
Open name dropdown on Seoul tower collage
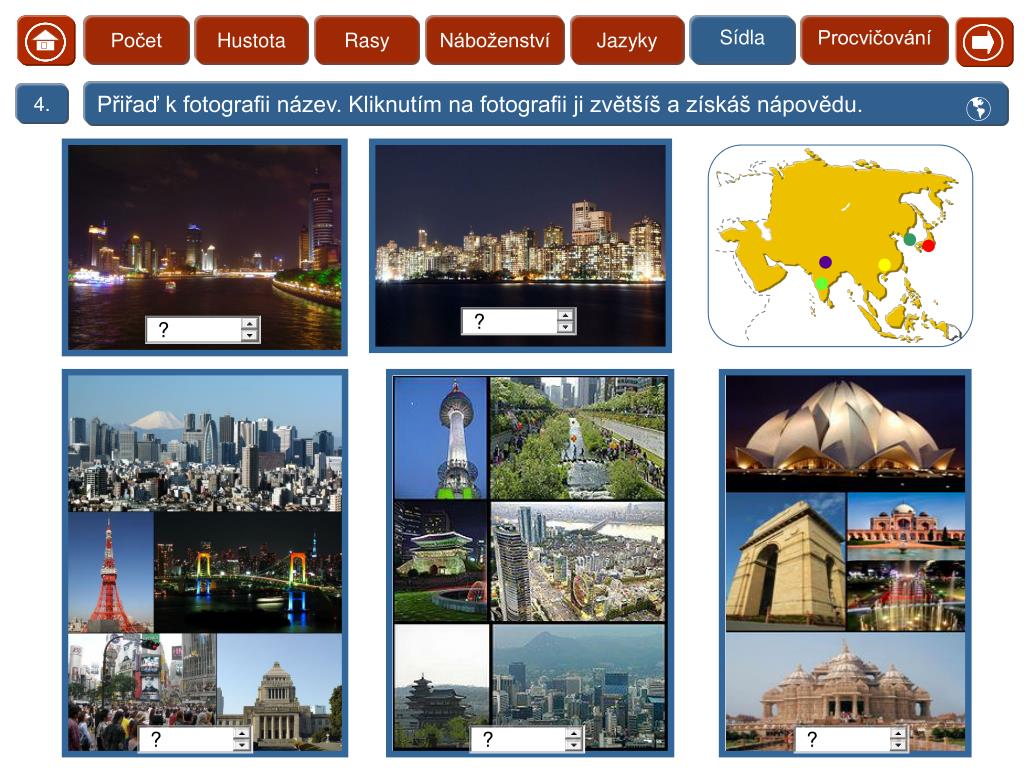click(x=526, y=739)
